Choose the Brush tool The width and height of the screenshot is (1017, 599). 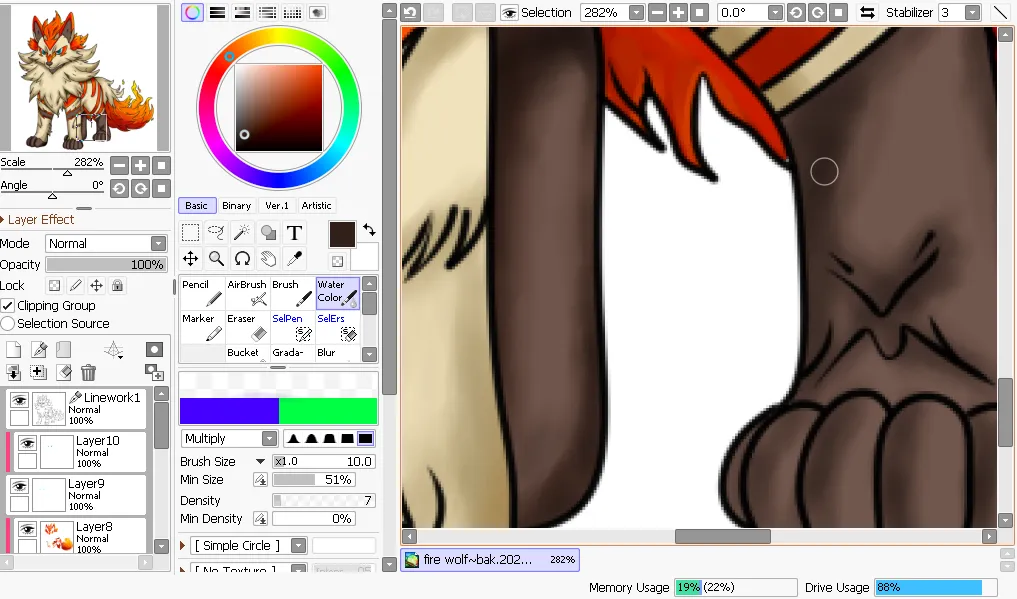click(292, 293)
